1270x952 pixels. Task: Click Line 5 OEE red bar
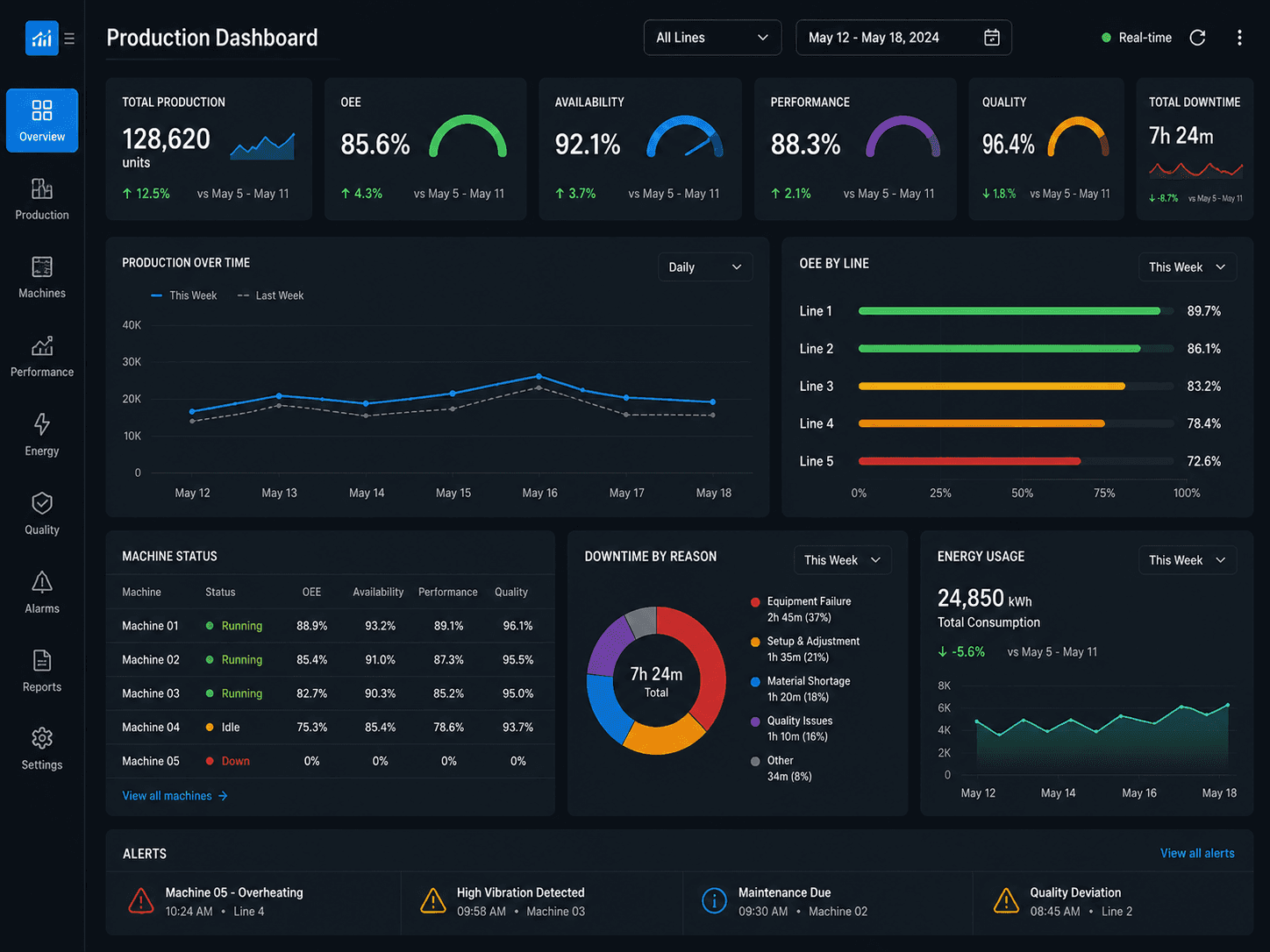pyautogui.click(x=970, y=461)
